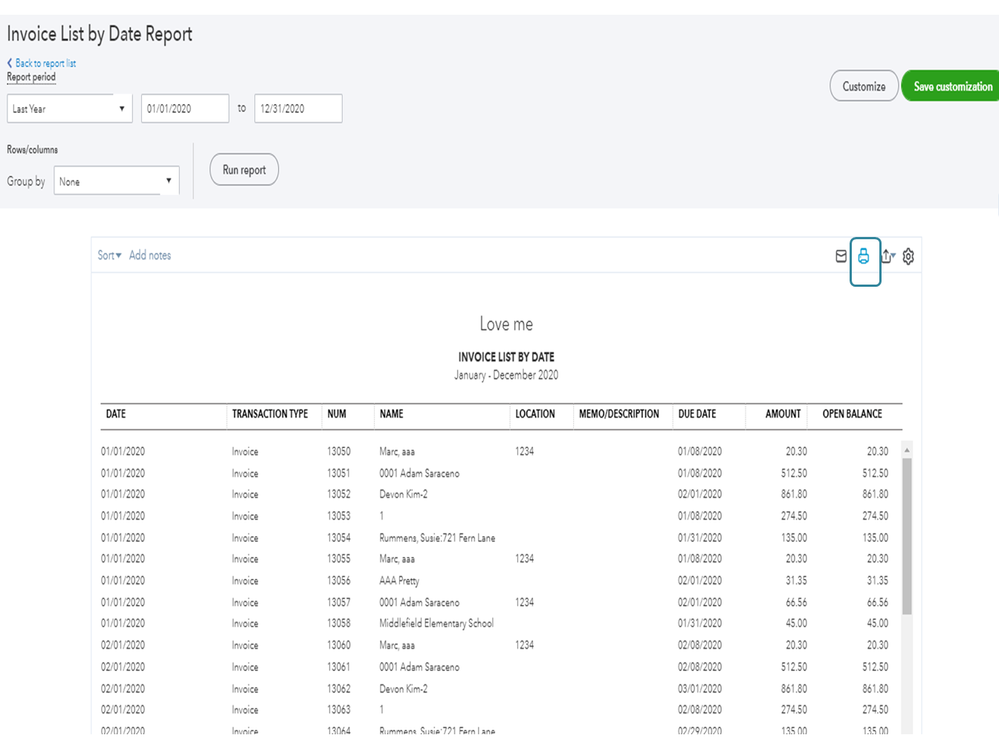Click the Save customization button
999x749 pixels.
coord(950,86)
